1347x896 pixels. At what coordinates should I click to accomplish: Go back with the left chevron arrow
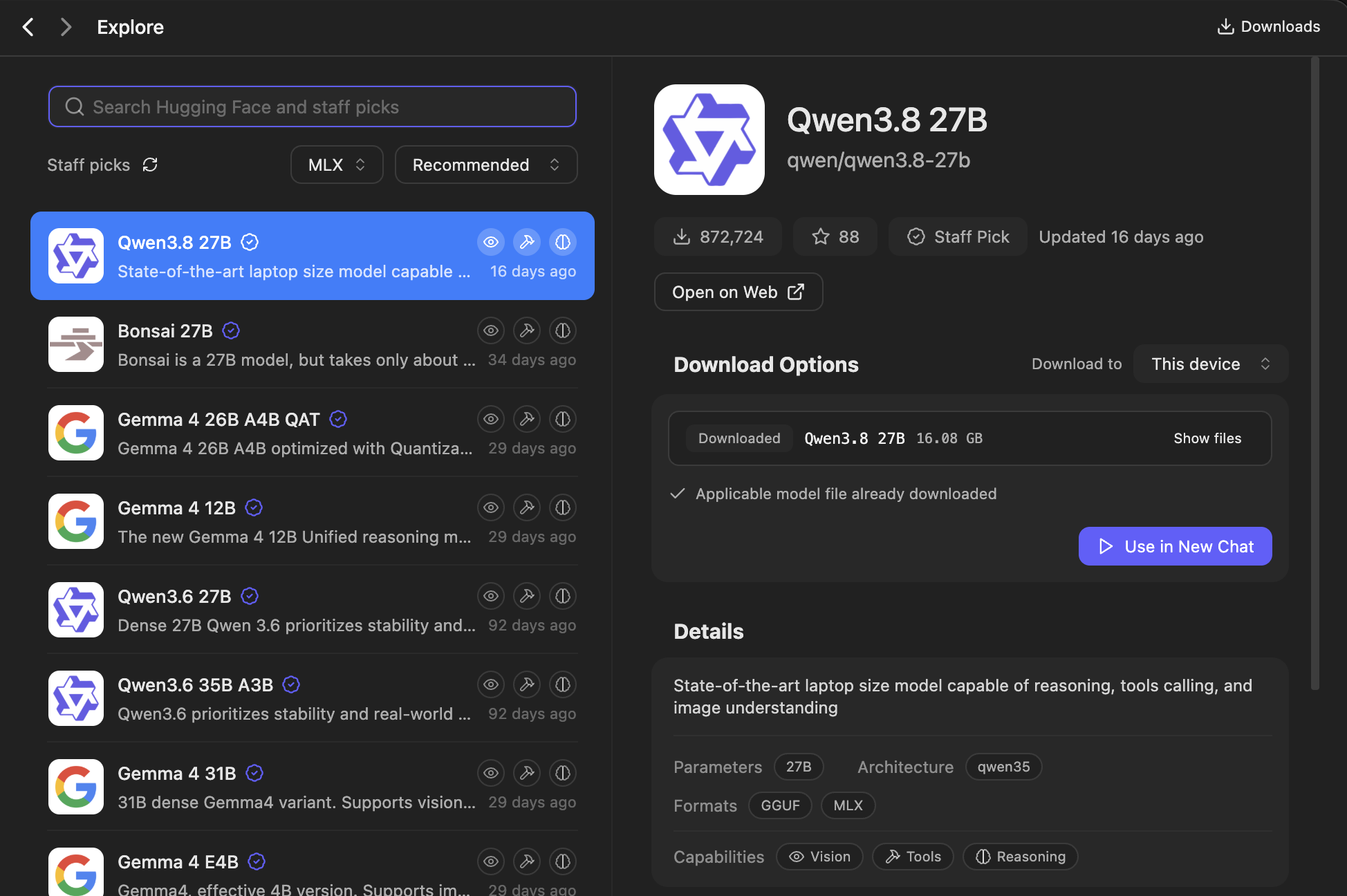[x=28, y=27]
